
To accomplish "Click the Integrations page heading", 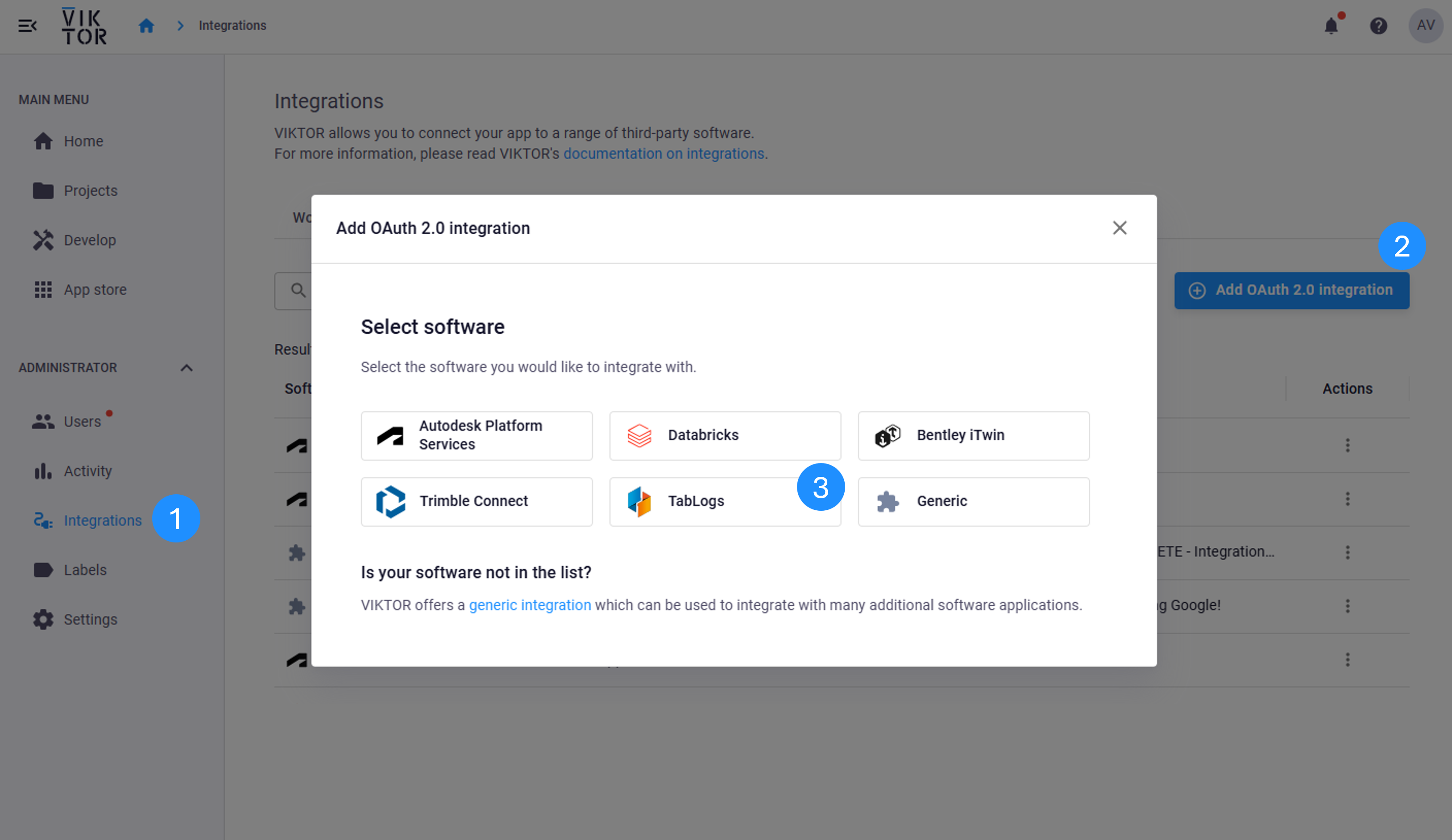I will 329,101.
